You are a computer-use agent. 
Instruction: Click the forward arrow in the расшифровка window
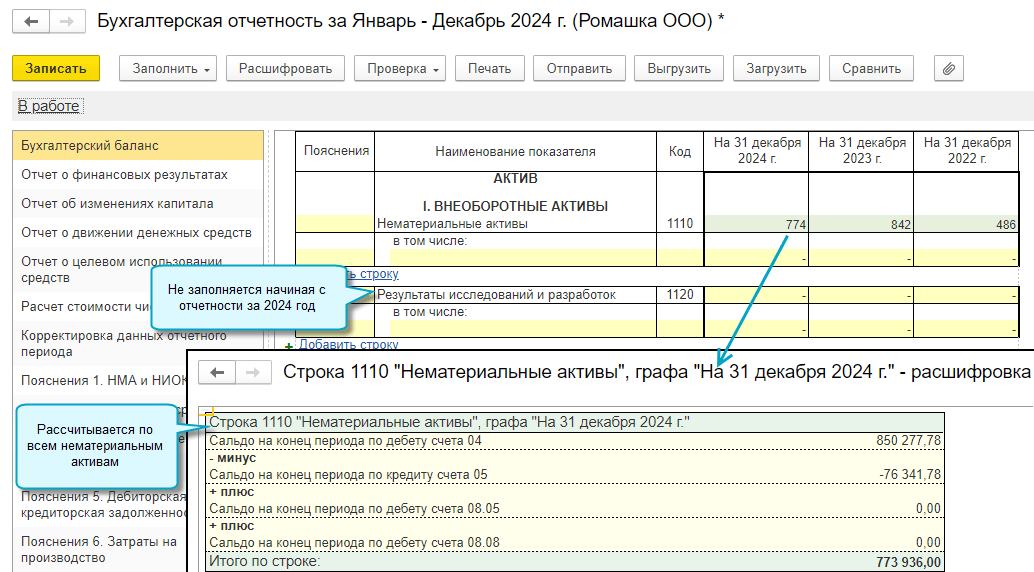tap(253, 372)
